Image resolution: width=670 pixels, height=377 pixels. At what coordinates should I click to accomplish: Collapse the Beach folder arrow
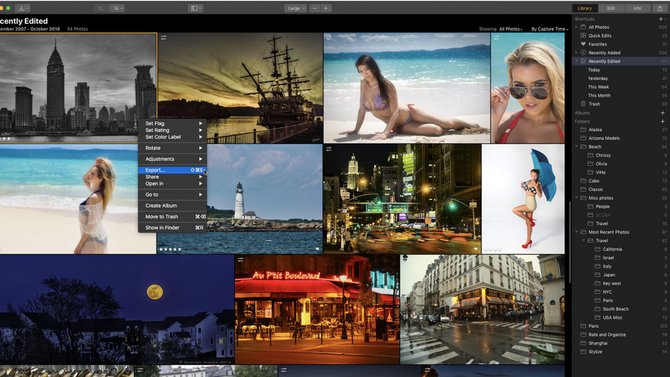coord(576,147)
